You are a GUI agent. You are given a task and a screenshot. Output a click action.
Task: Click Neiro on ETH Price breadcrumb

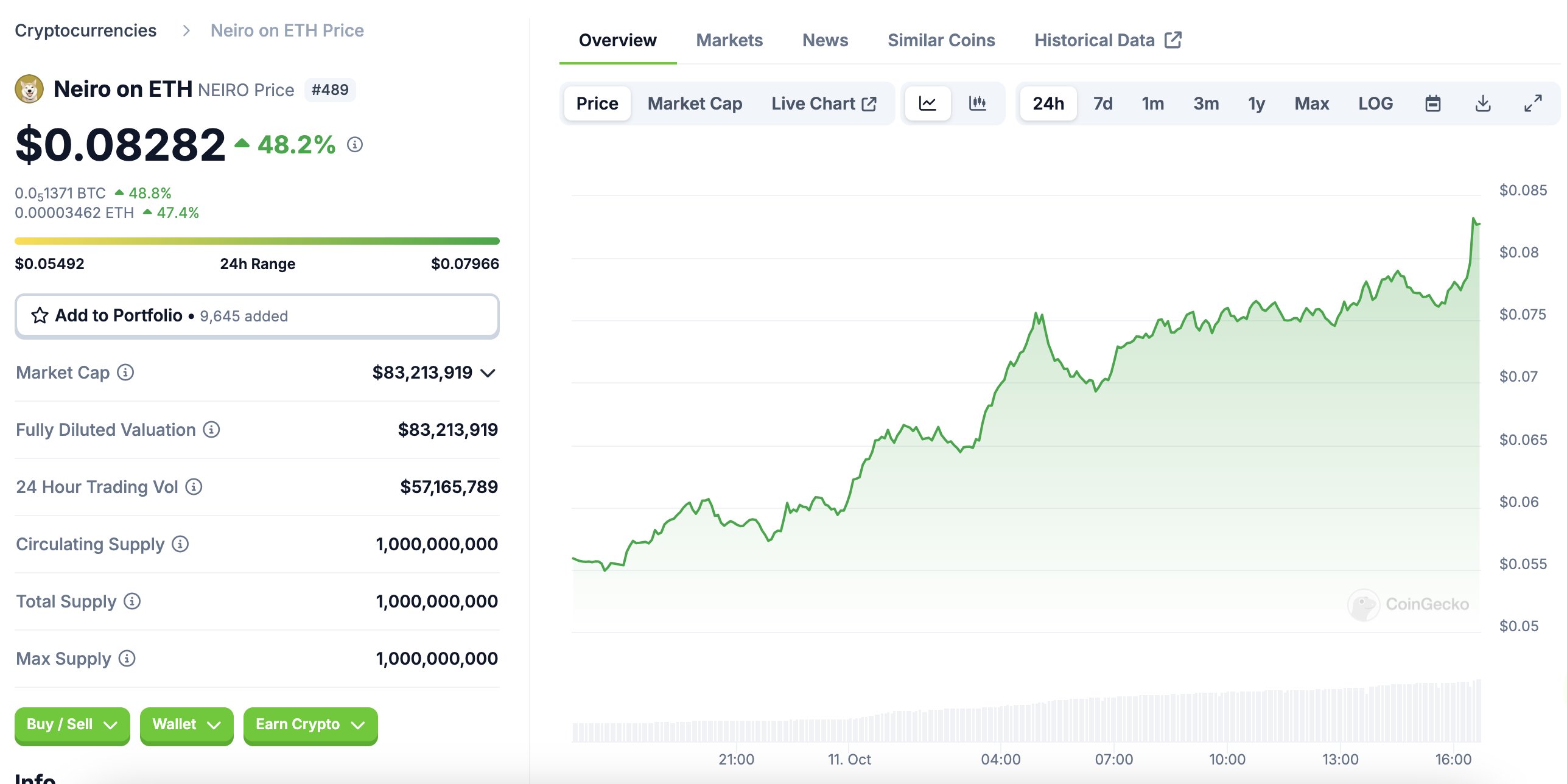pyautogui.click(x=287, y=30)
